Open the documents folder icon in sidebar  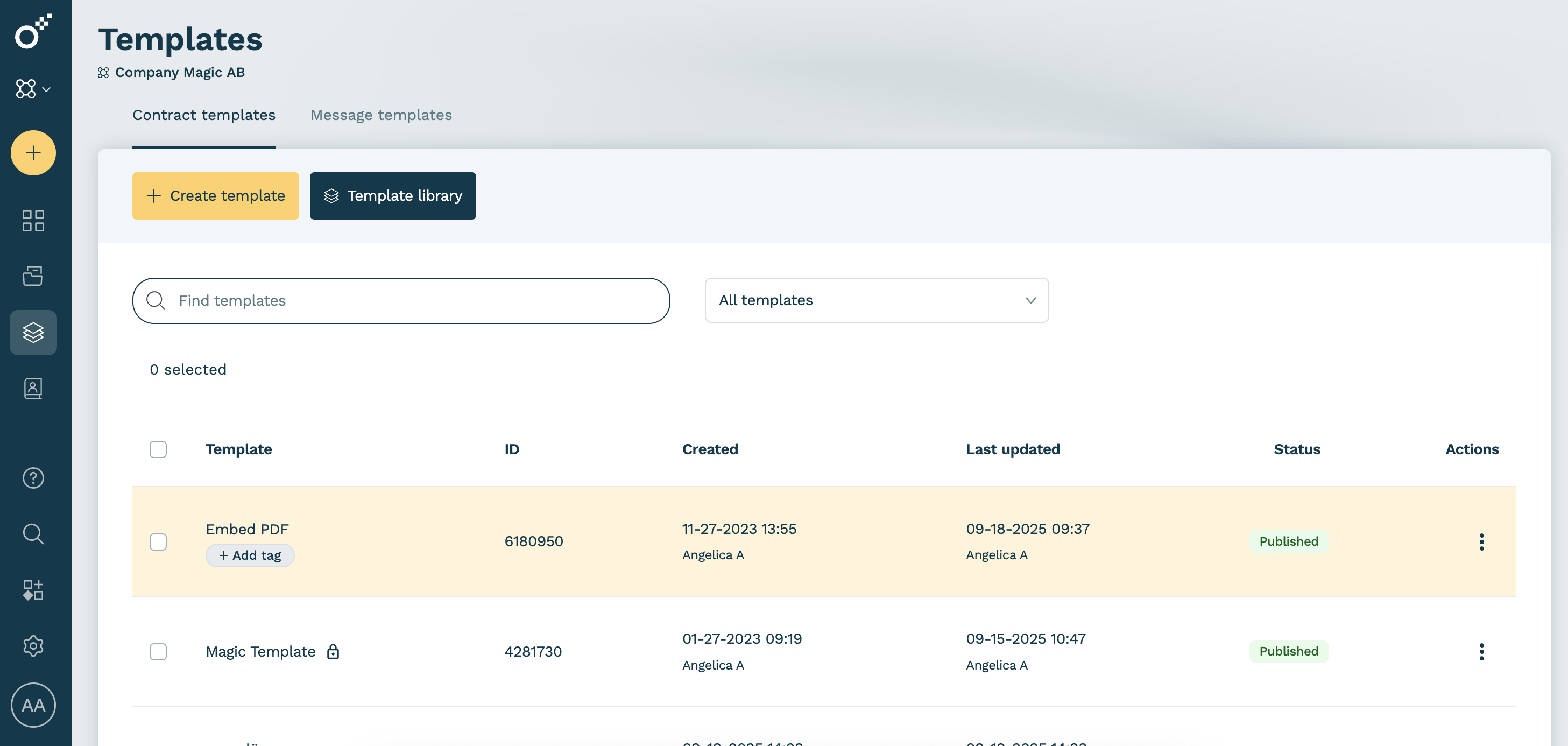coord(33,276)
